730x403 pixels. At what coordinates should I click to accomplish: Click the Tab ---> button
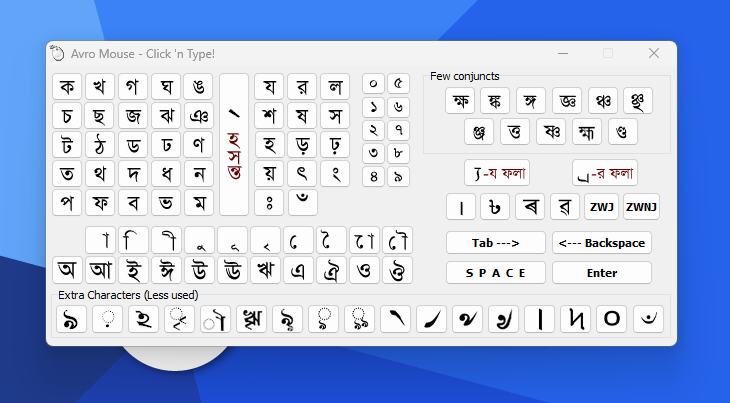(x=496, y=243)
